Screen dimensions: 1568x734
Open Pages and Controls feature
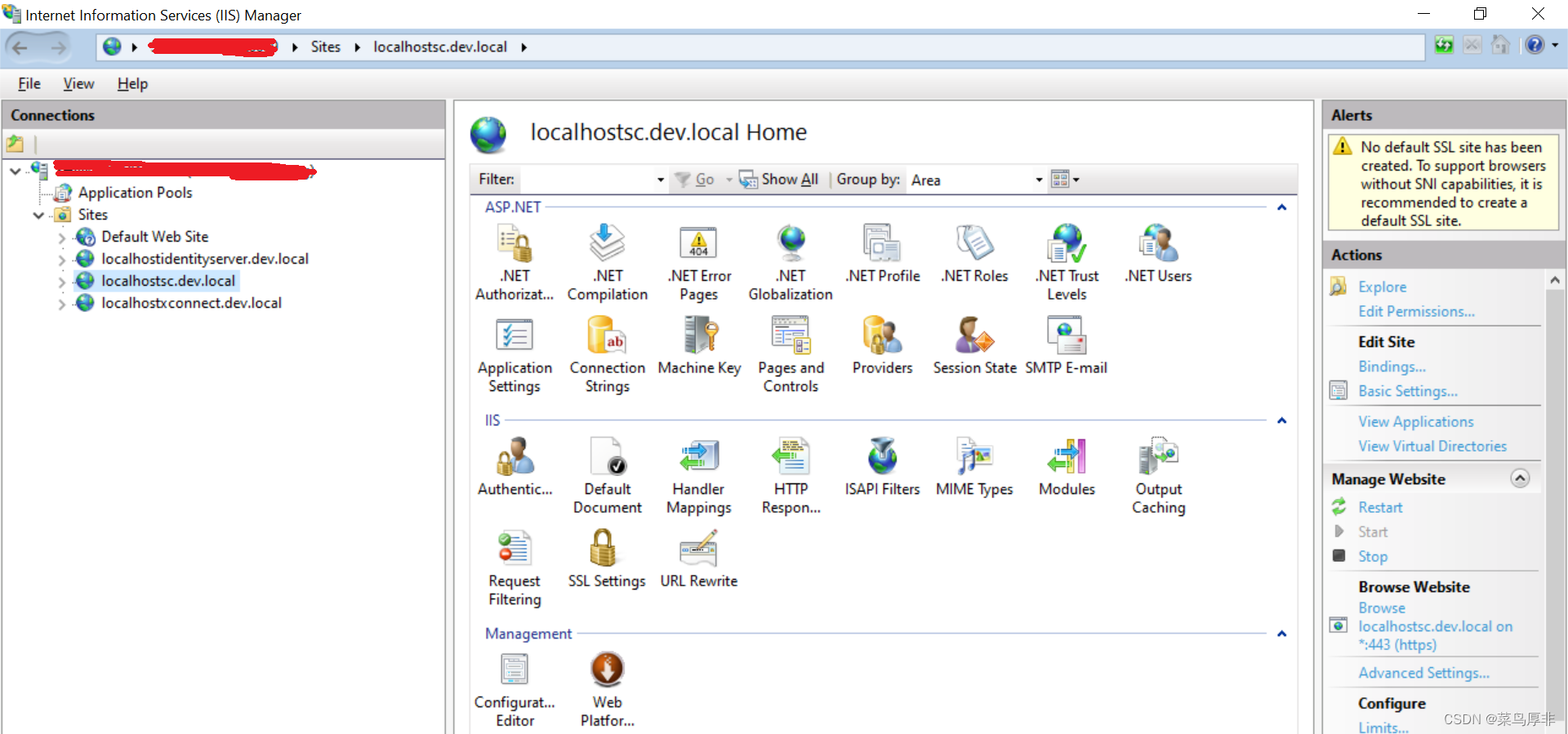791,355
